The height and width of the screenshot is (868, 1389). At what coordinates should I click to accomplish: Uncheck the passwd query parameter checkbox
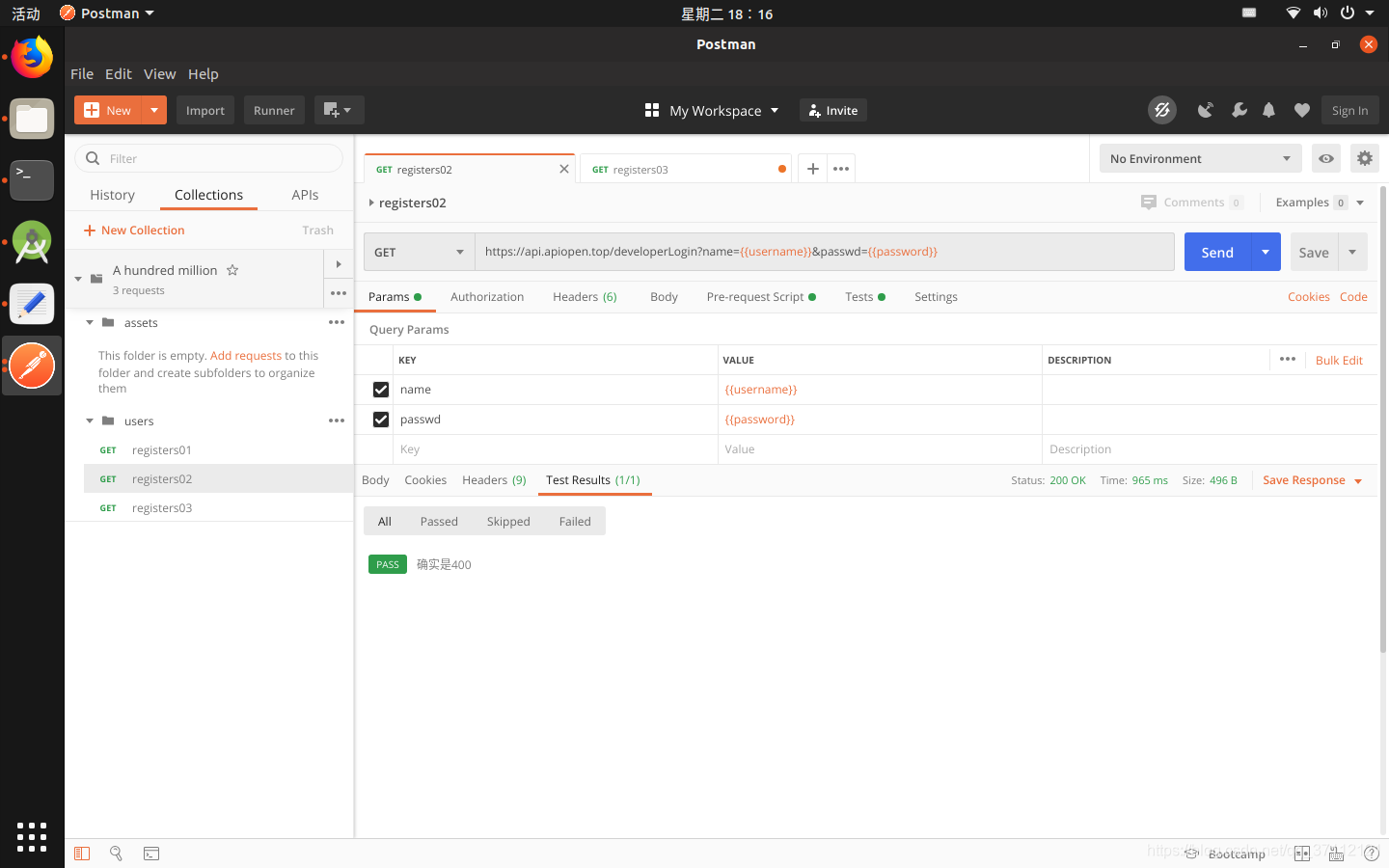381,420
